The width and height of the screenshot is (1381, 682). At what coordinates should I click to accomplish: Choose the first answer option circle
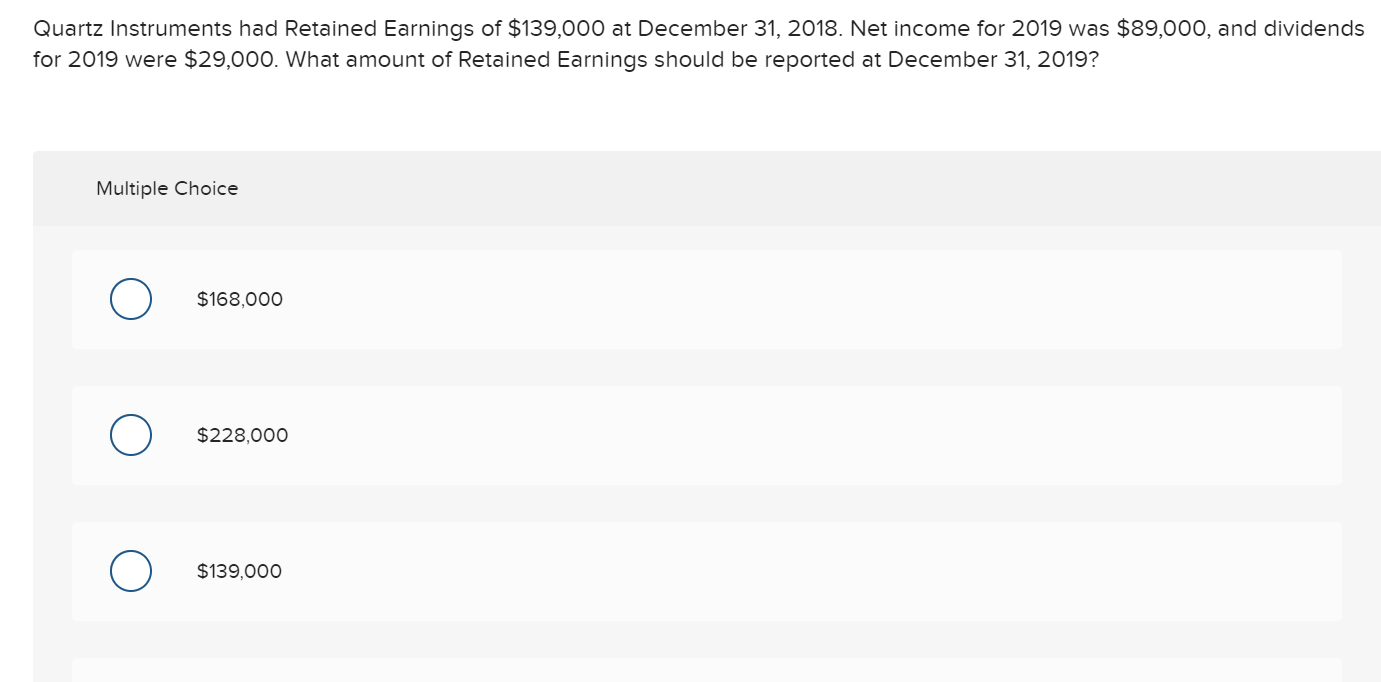coord(130,298)
